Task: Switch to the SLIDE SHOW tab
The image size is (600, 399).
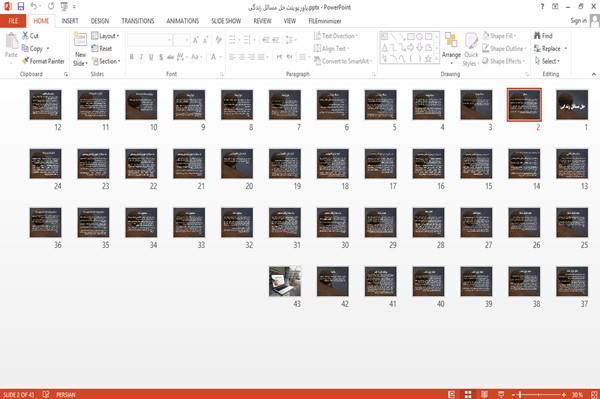Action: (x=226, y=21)
